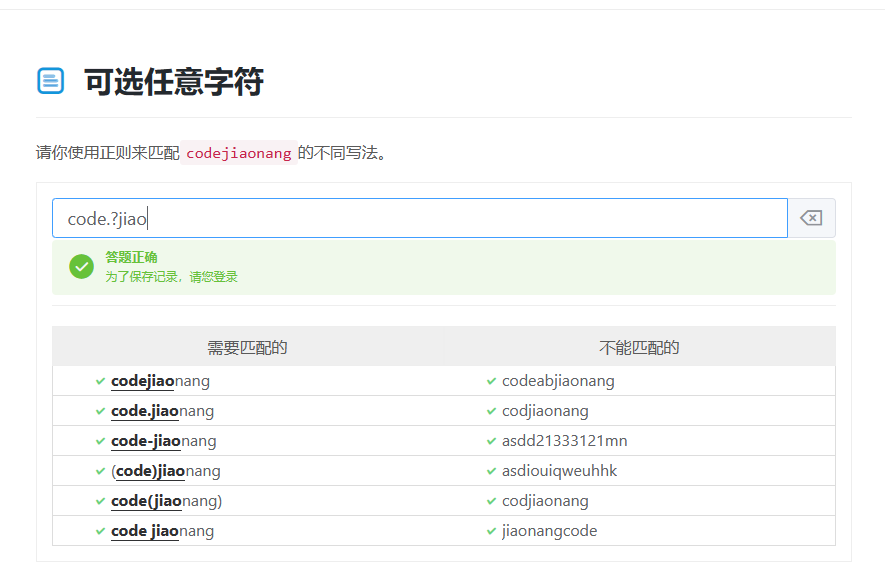
Task: Click the checkmark next to codejiaonang row
Action: [x=100, y=381]
